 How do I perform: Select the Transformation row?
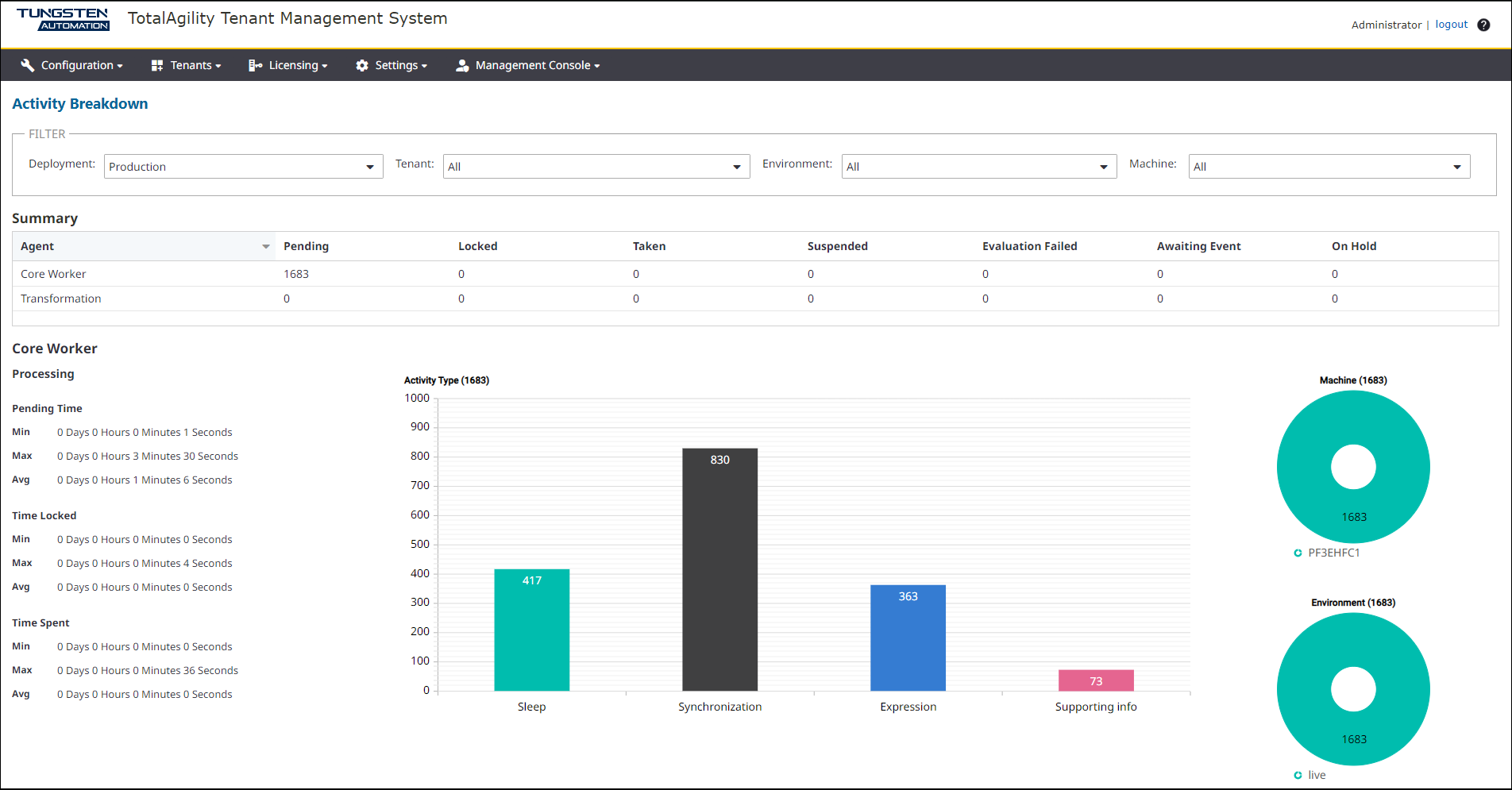(x=755, y=299)
